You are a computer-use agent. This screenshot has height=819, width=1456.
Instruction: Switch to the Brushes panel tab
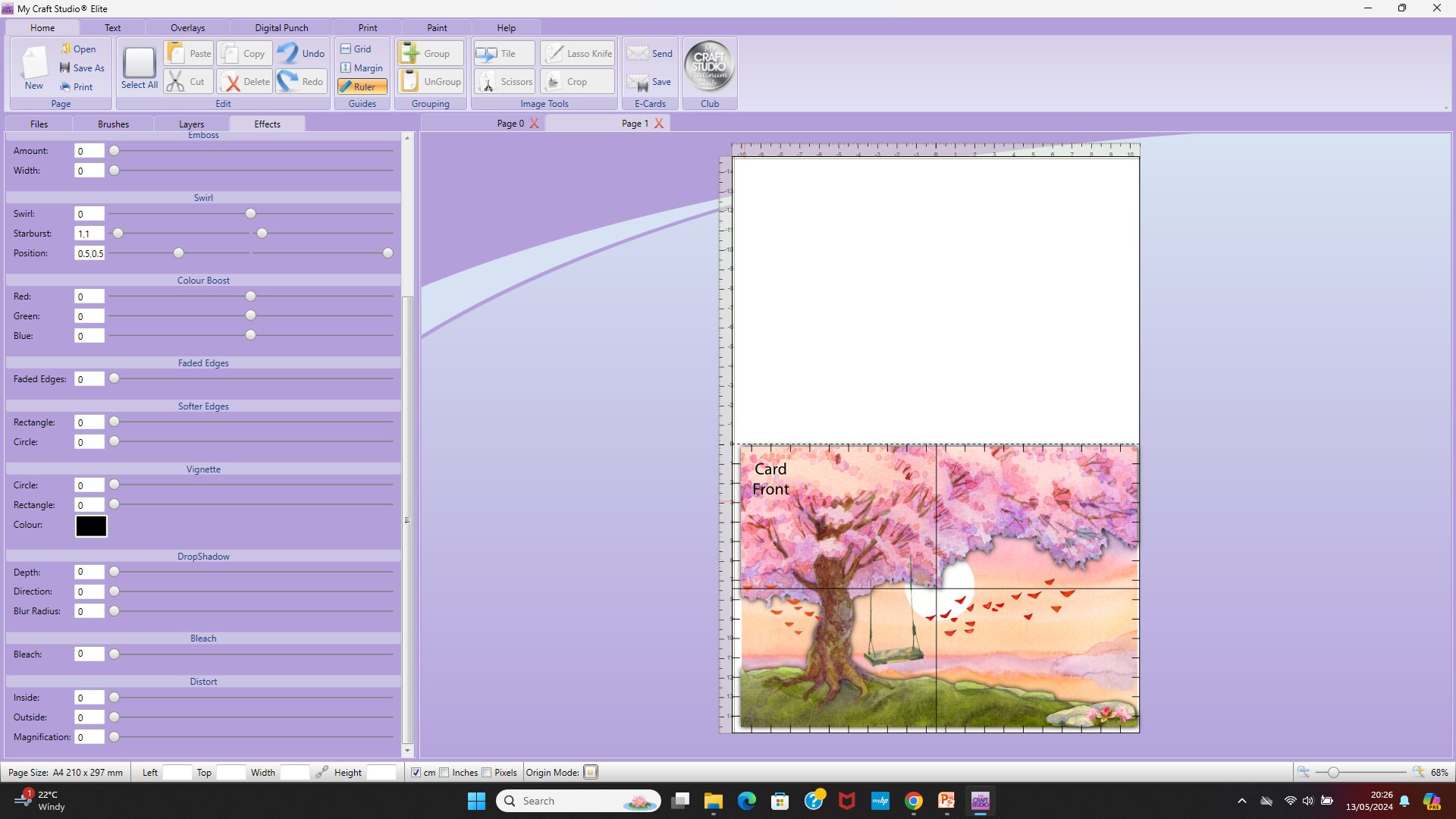tap(113, 124)
